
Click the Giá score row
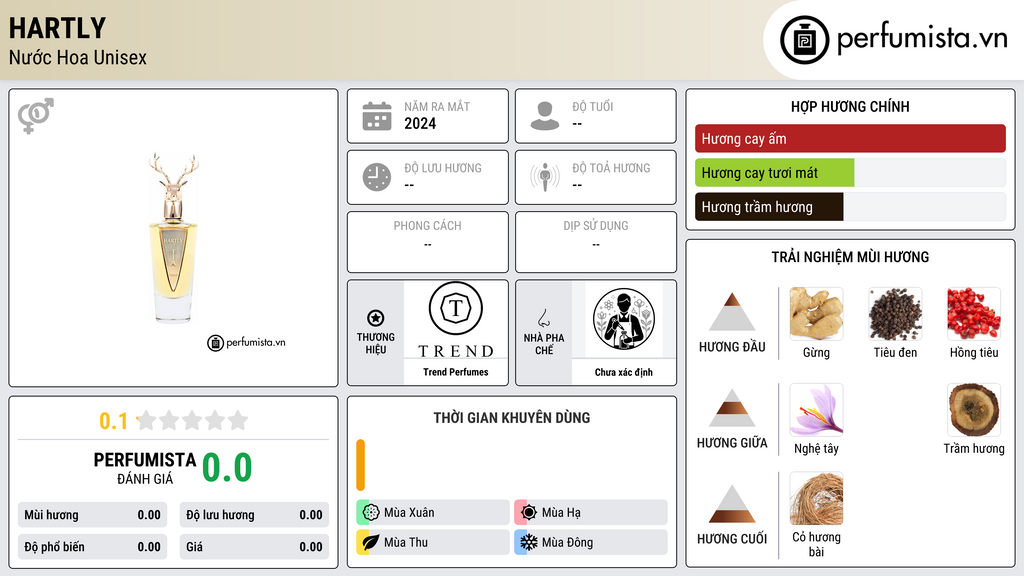254,547
